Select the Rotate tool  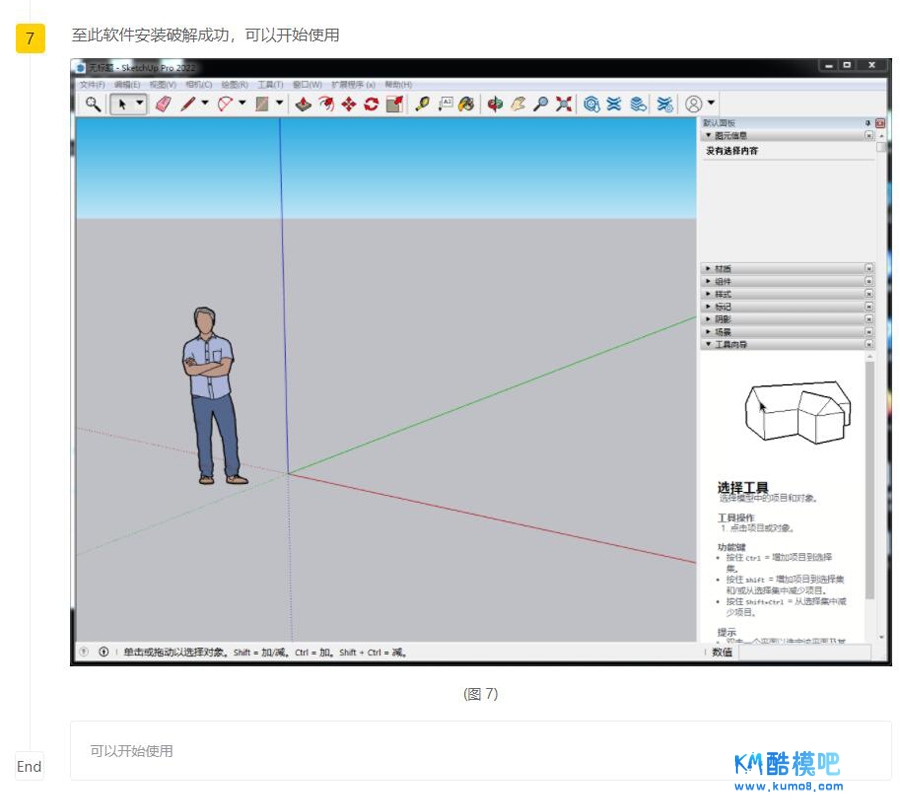(x=371, y=104)
